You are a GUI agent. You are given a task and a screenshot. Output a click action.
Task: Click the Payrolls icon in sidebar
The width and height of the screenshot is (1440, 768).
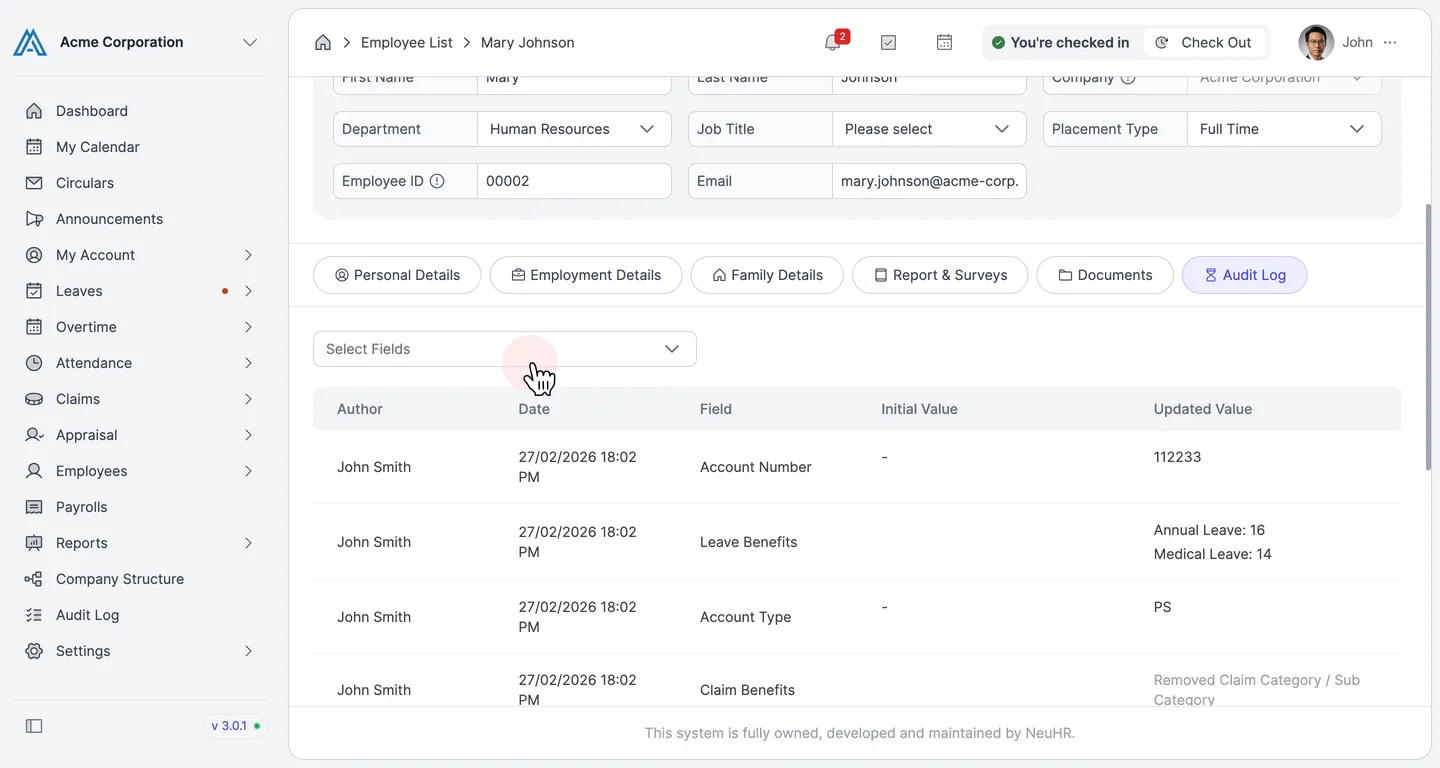point(34,507)
